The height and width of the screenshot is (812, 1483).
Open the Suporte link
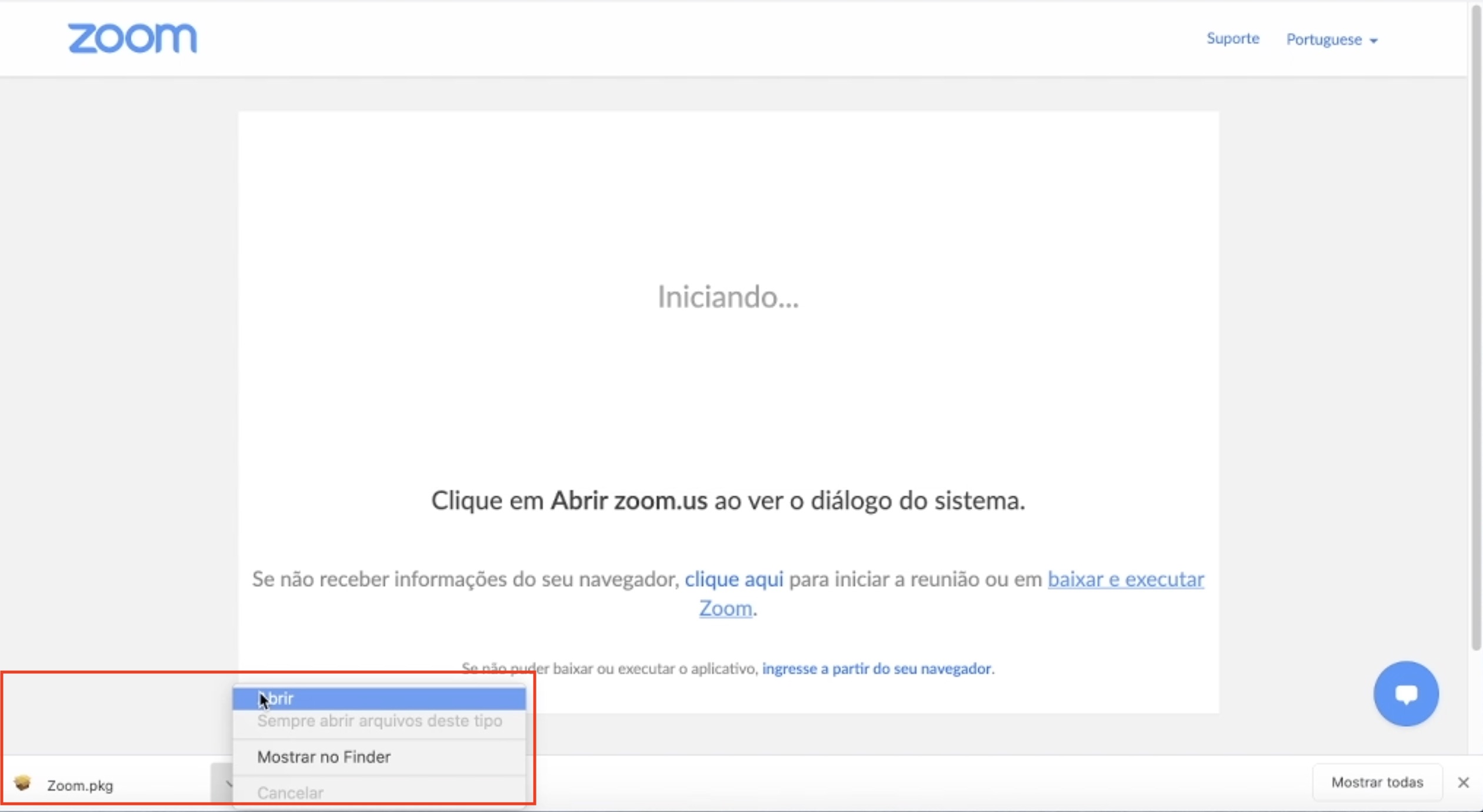[x=1232, y=39]
